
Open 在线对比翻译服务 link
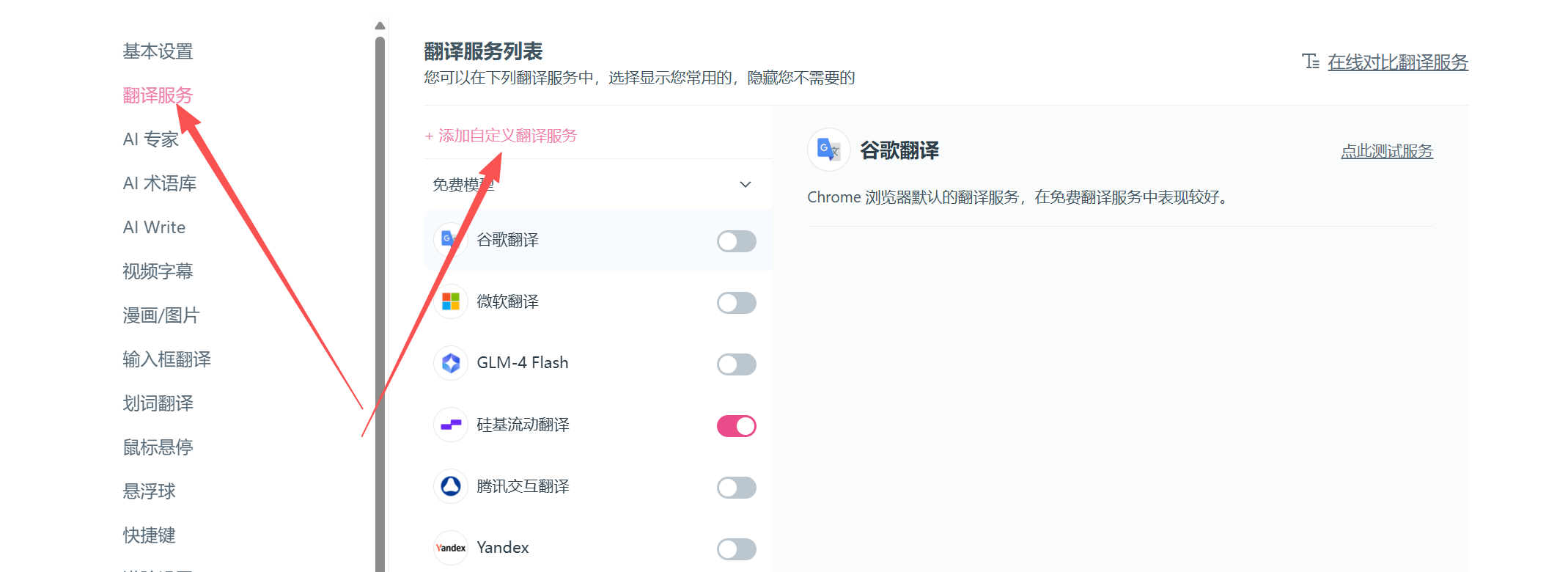tap(1398, 62)
